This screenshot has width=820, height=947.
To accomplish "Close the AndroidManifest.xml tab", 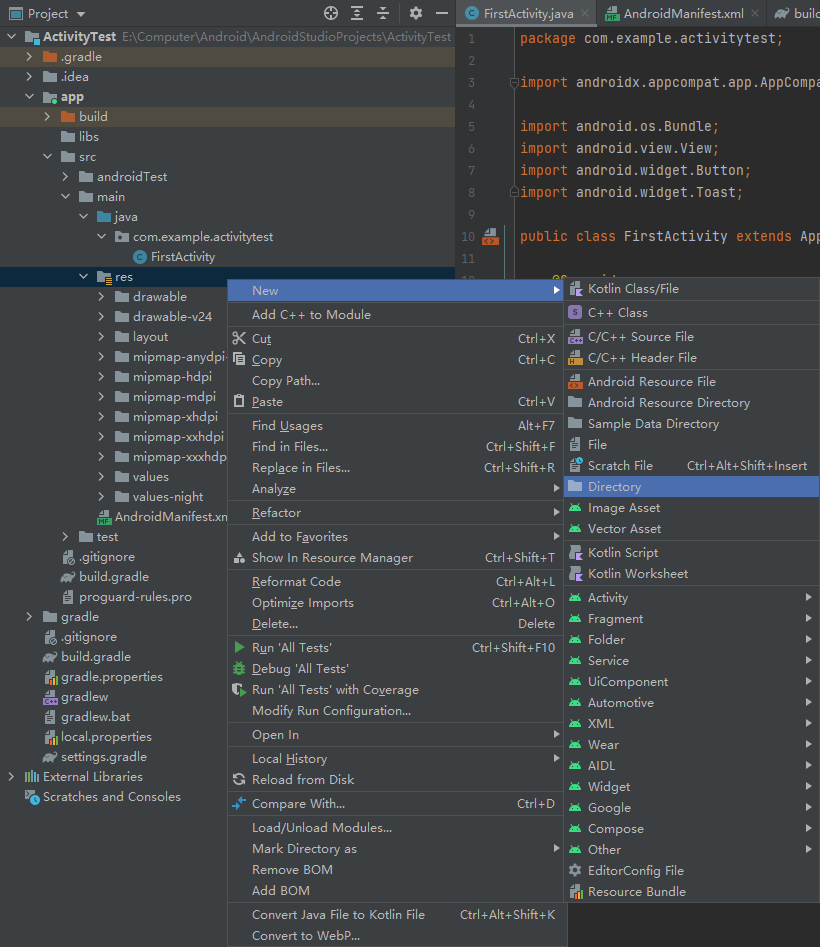I will (x=755, y=13).
